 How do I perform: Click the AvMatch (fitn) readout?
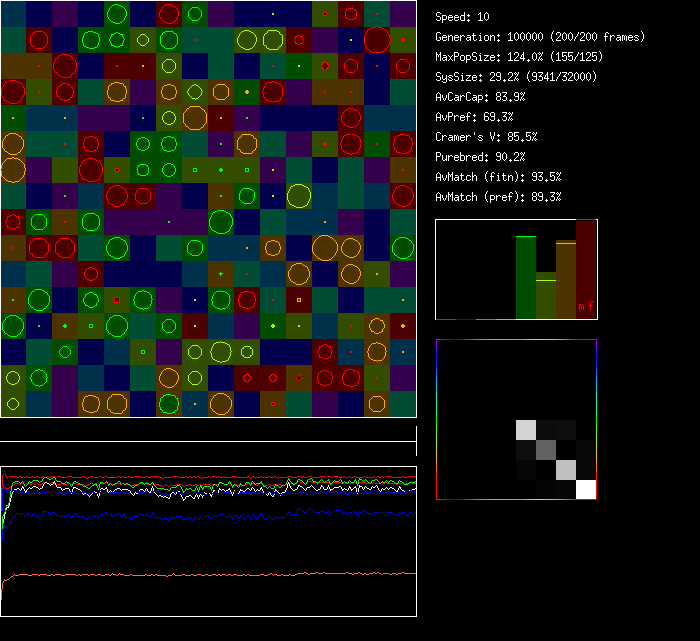[498, 177]
